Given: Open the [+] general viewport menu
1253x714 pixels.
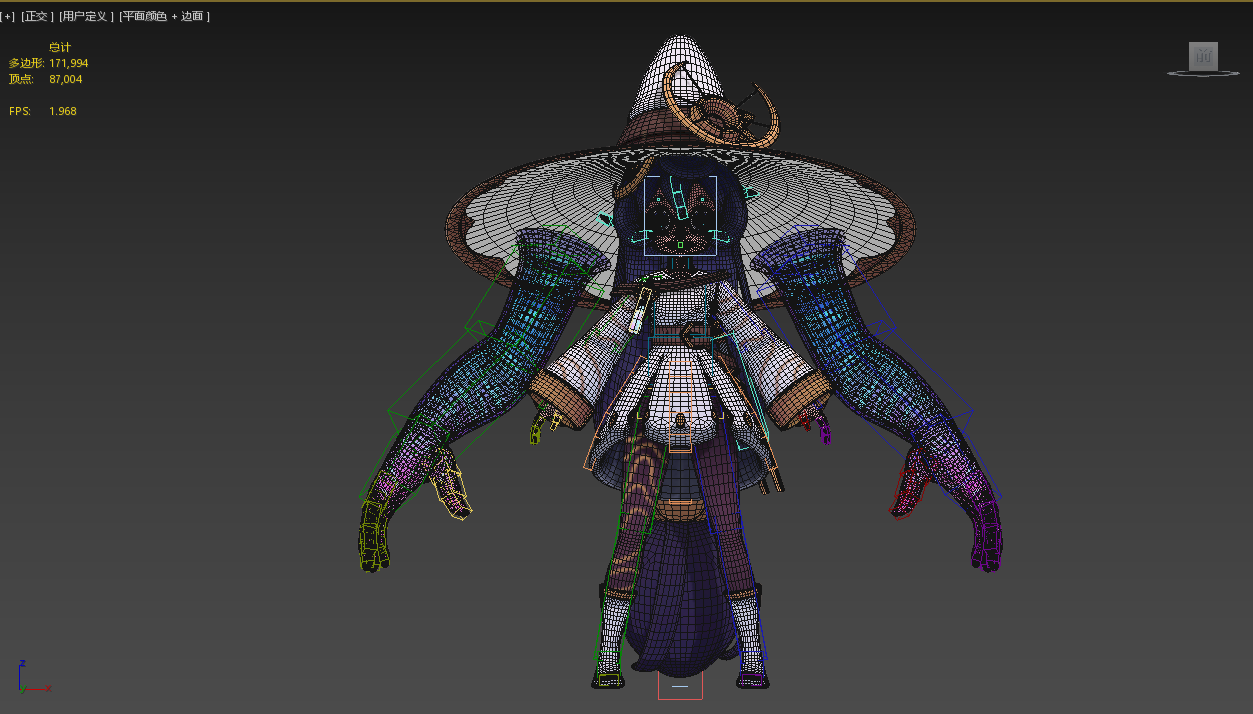Looking at the screenshot, I should (10, 15).
